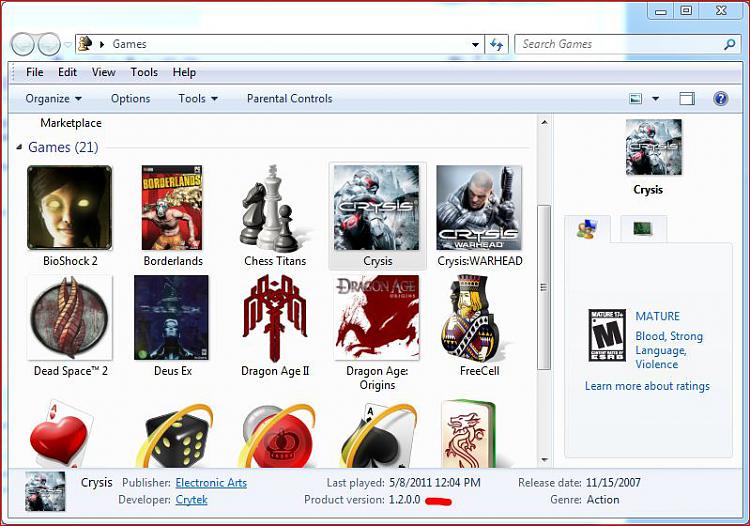Open the Crytek developer link

click(191, 500)
